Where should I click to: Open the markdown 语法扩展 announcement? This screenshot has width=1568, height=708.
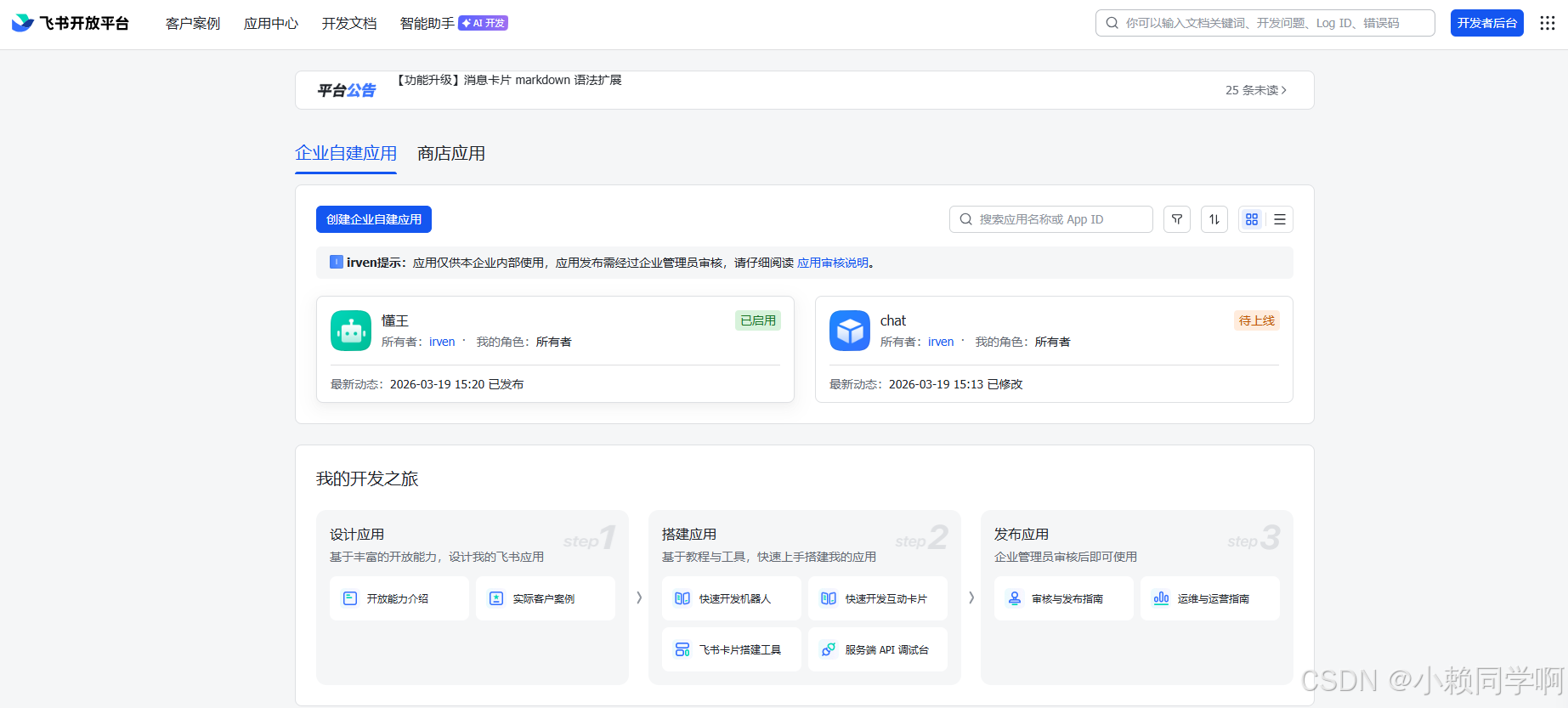click(x=508, y=80)
